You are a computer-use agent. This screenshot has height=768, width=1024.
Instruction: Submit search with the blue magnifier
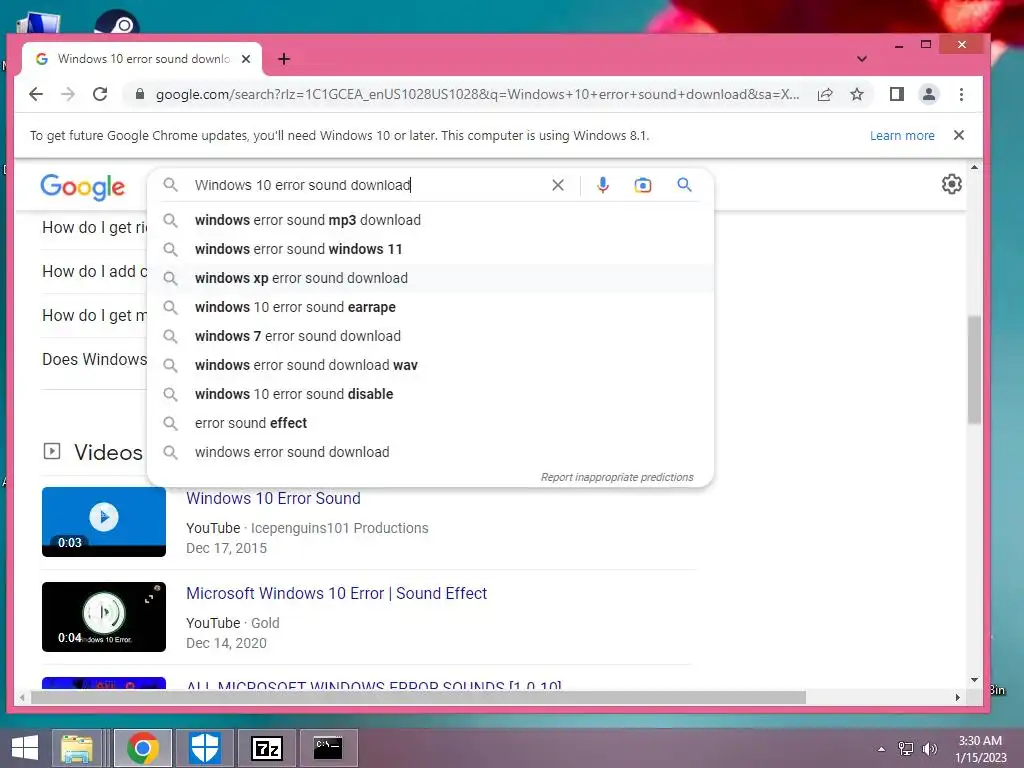684,185
